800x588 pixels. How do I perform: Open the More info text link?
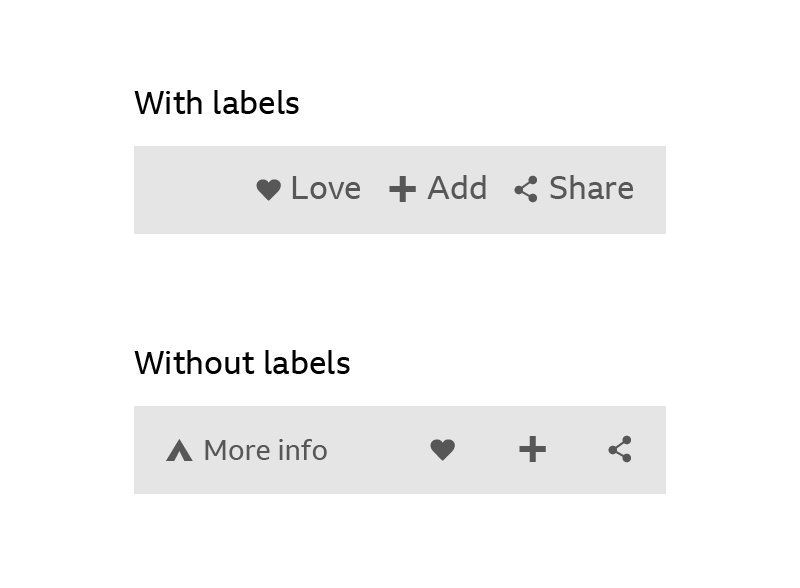(x=265, y=451)
